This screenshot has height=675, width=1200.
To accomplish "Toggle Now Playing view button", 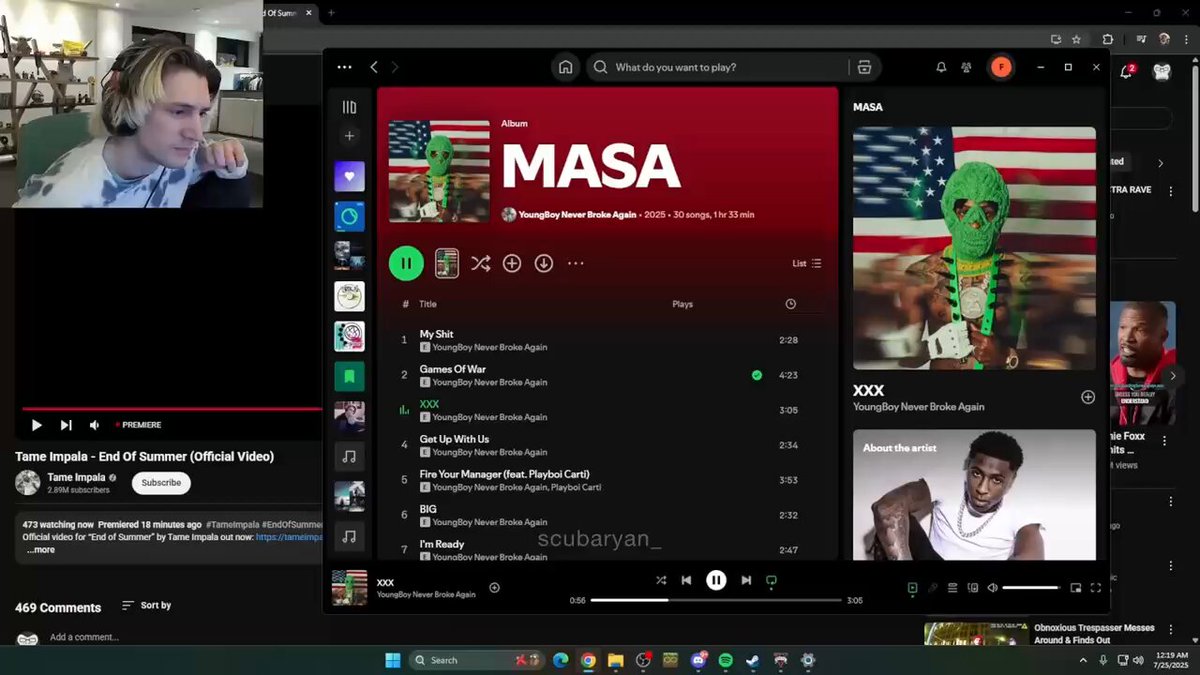I will [x=912, y=588].
